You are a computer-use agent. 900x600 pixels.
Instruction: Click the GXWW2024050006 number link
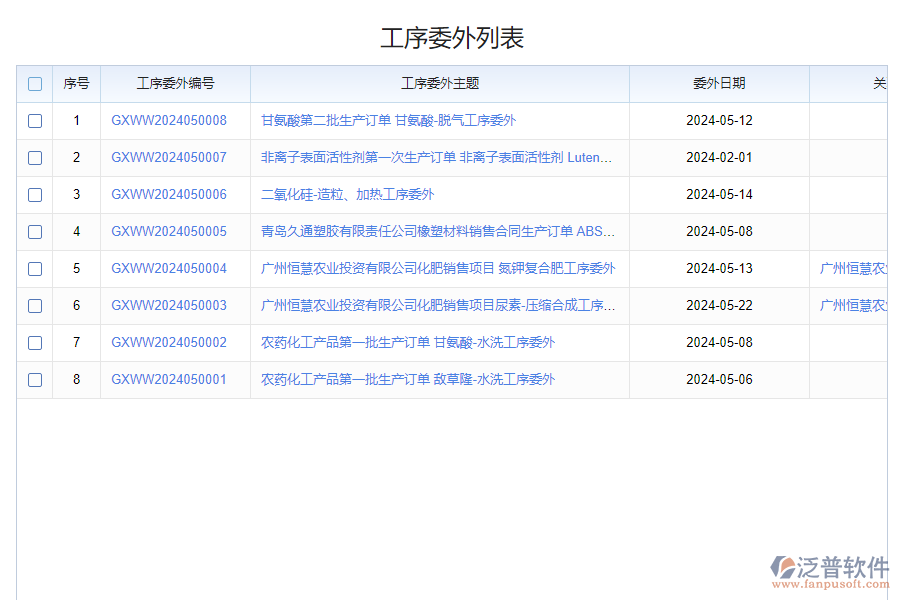tap(169, 195)
